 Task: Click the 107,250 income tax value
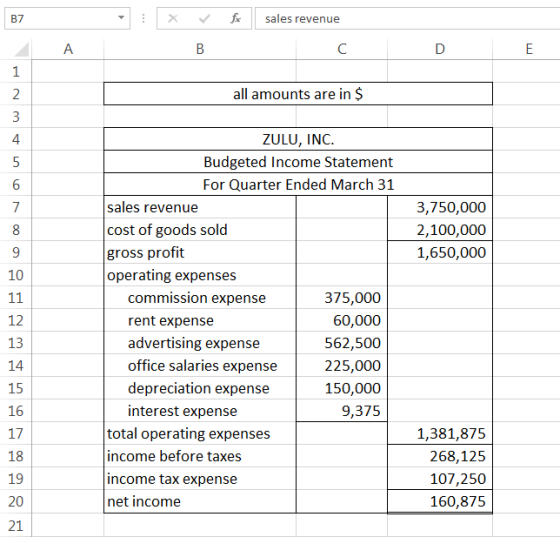(x=440, y=479)
